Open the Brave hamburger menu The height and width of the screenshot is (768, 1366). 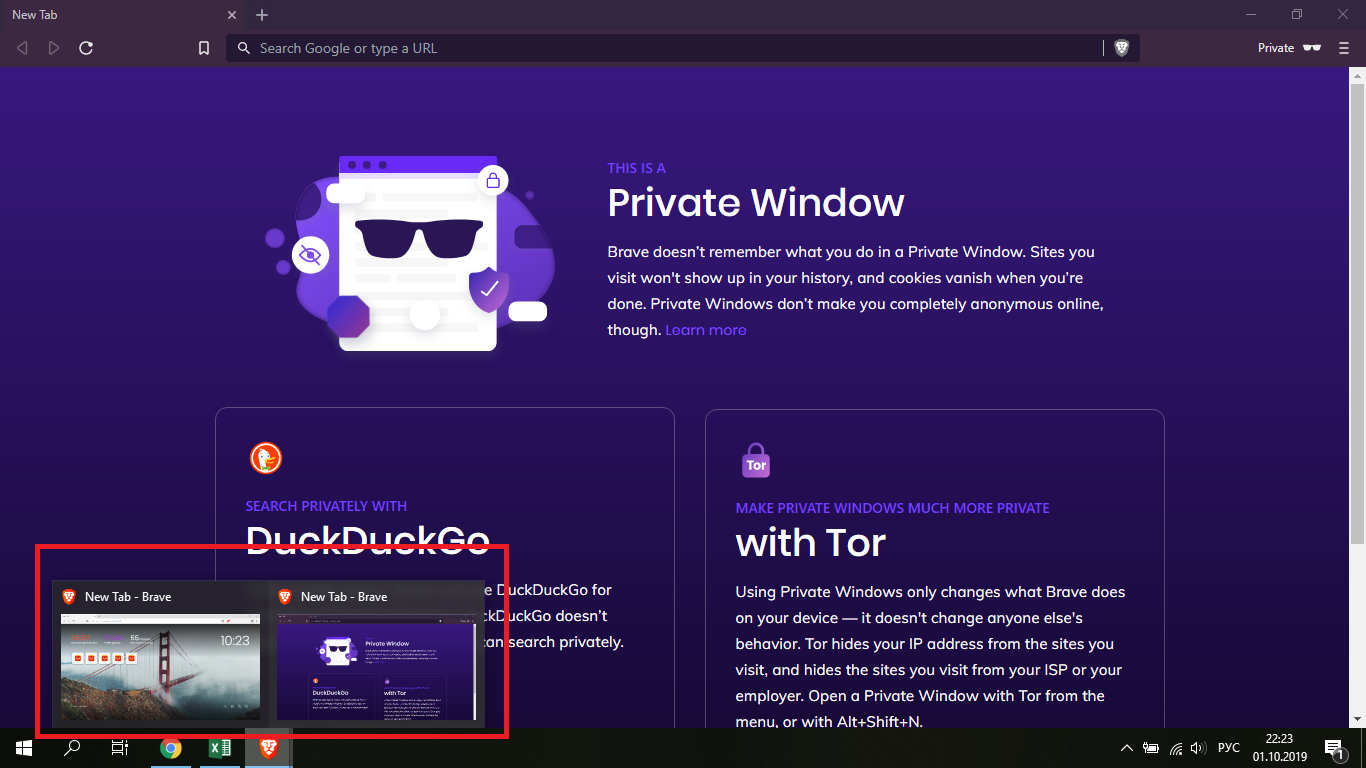point(1344,48)
